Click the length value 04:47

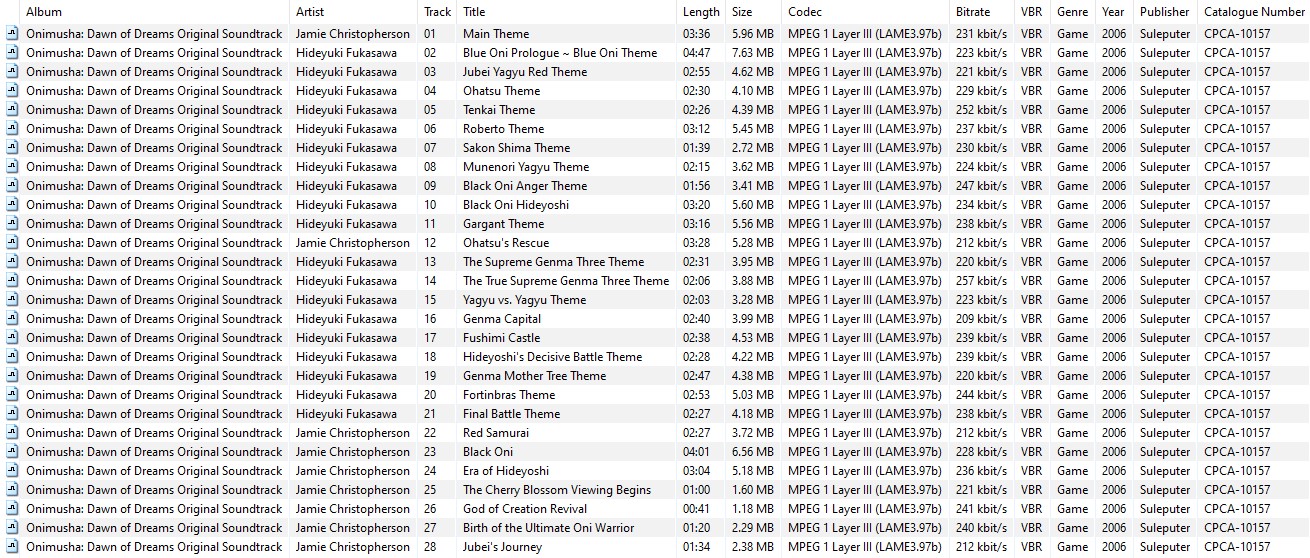[x=697, y=53]
